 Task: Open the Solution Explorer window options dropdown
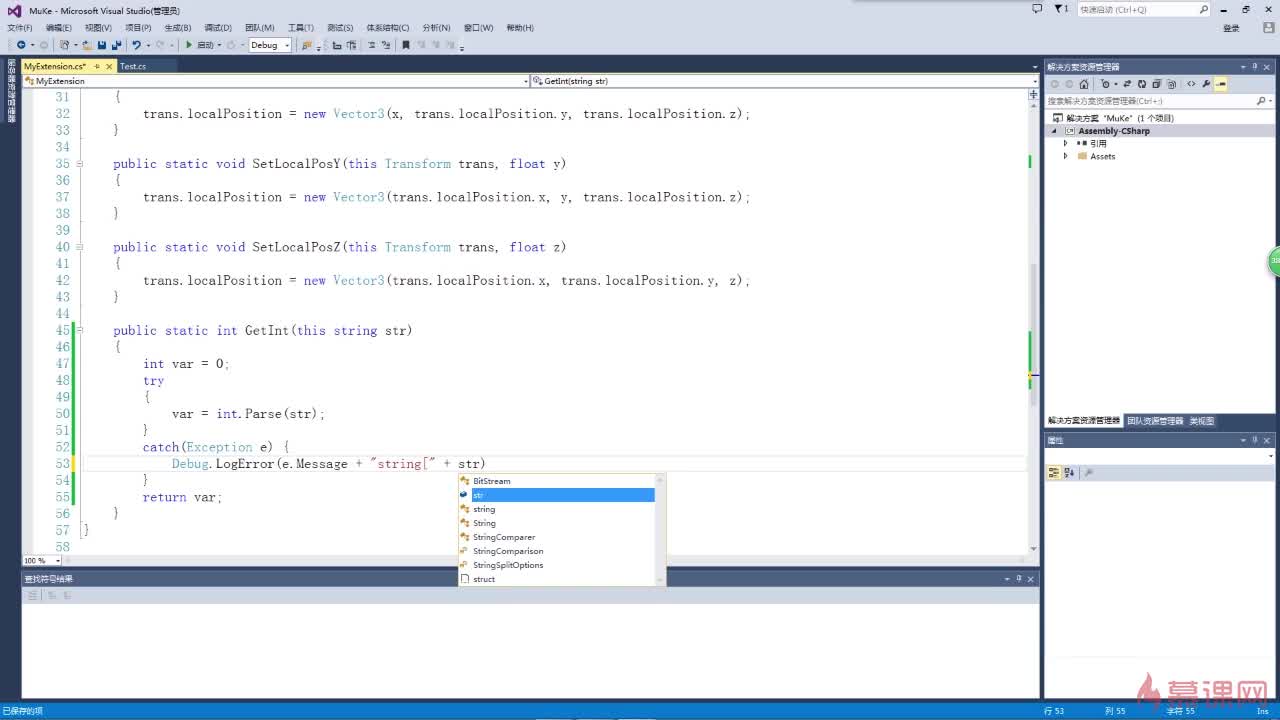click(1243, 67)
